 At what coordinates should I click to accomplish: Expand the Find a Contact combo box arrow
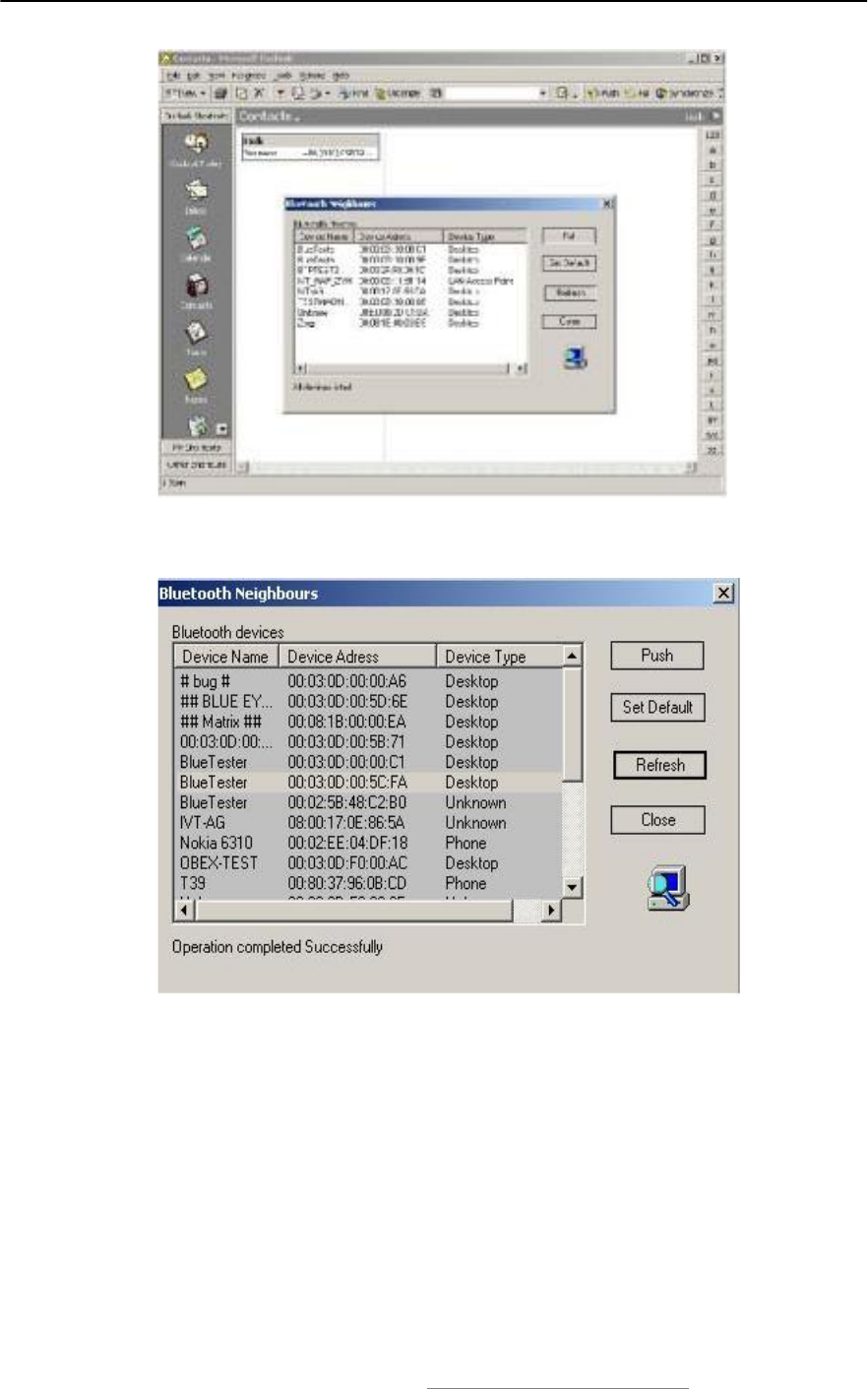(542, 93)
